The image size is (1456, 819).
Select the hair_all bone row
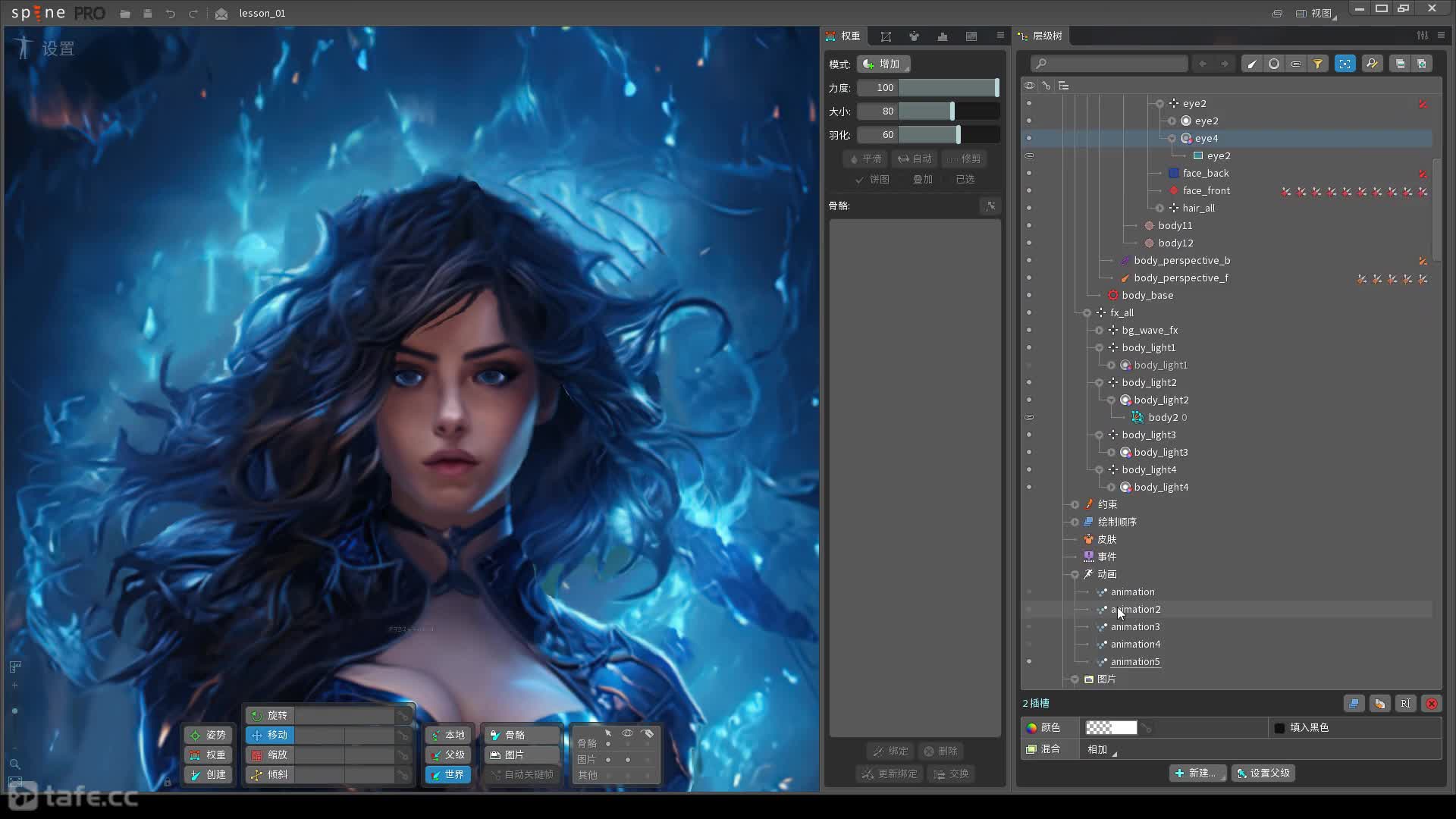tap(1198, 209)
